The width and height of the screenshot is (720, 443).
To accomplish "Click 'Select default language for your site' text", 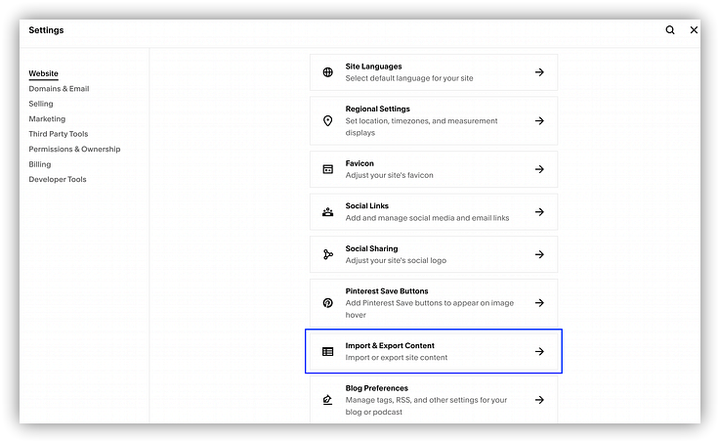I will point(409,79).
